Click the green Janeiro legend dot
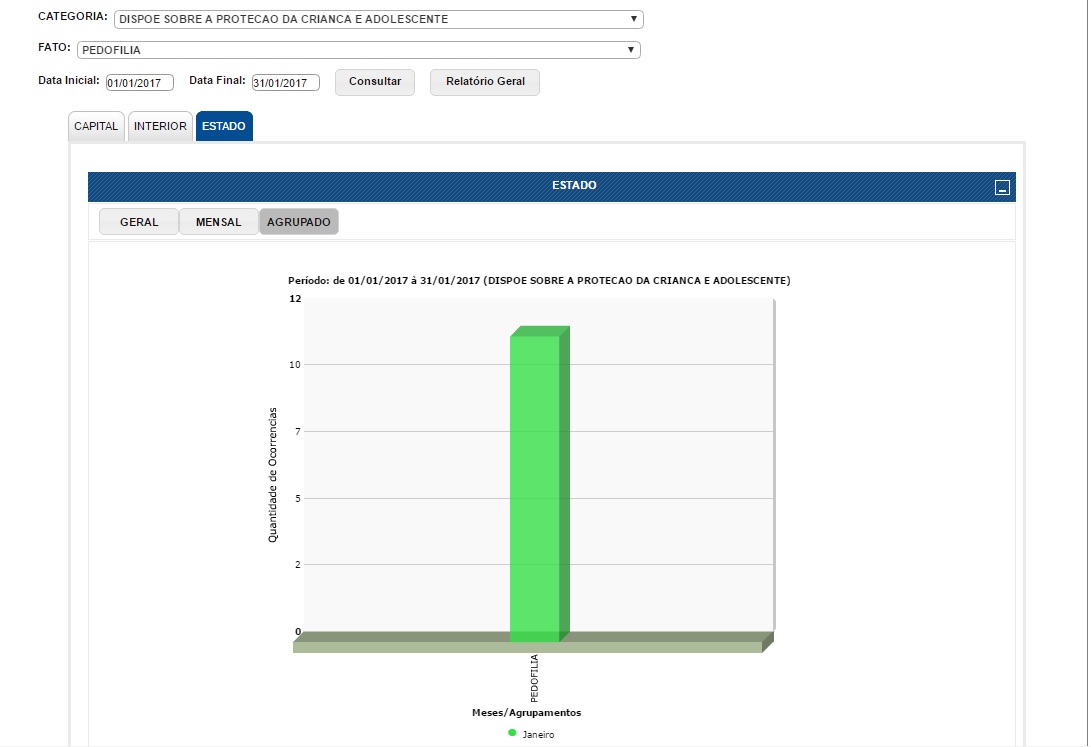1091x747 pixels. pos(512,733)
